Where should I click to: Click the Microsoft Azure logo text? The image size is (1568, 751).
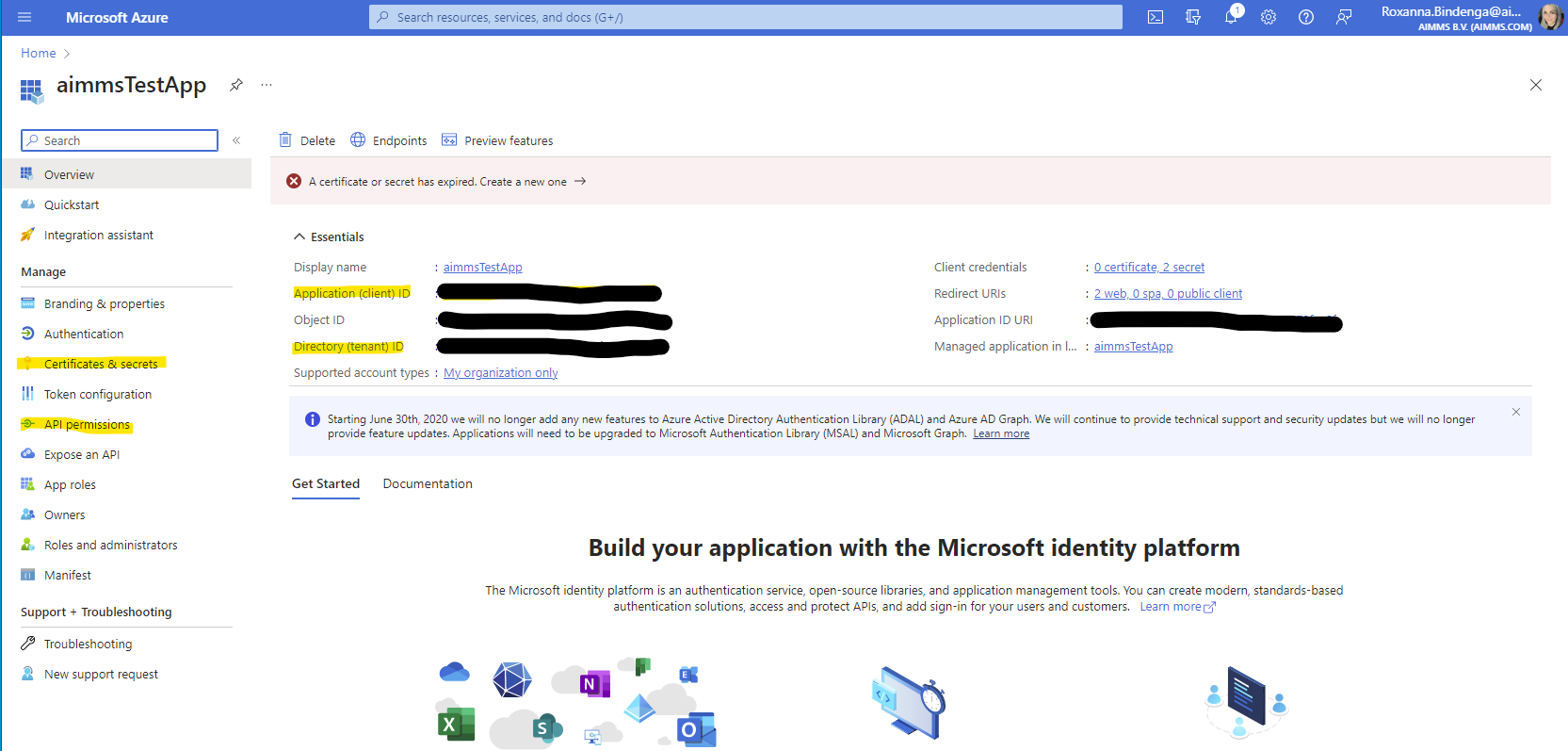(117, 17)
